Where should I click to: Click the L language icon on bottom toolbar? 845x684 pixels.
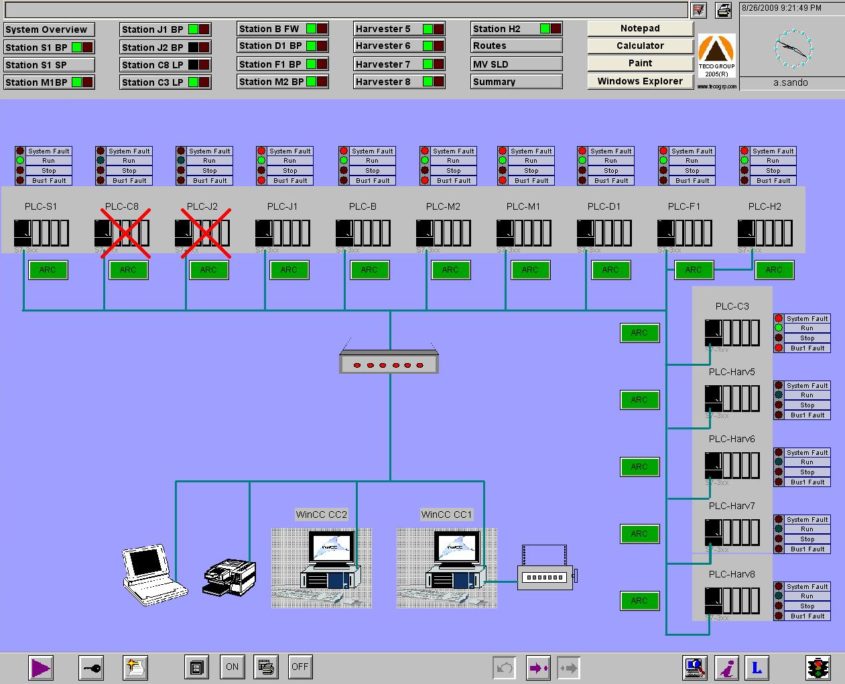[755, 666]
